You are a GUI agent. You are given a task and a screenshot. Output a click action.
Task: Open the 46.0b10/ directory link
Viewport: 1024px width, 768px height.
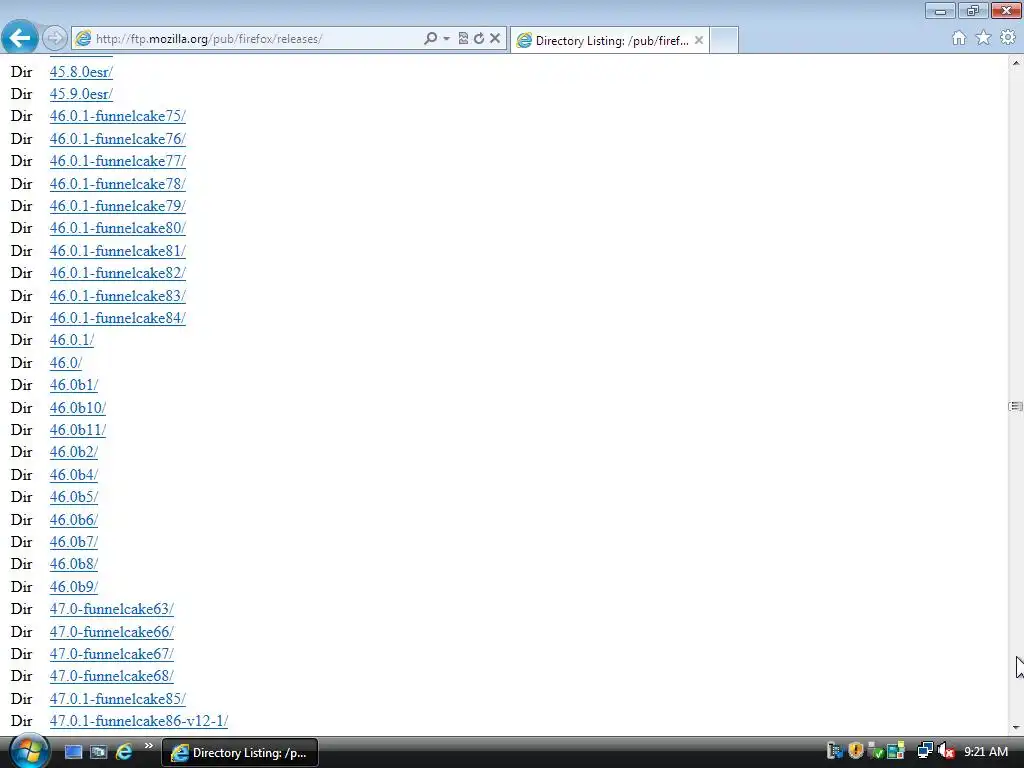pyautogui.click(x=78, y=408)
